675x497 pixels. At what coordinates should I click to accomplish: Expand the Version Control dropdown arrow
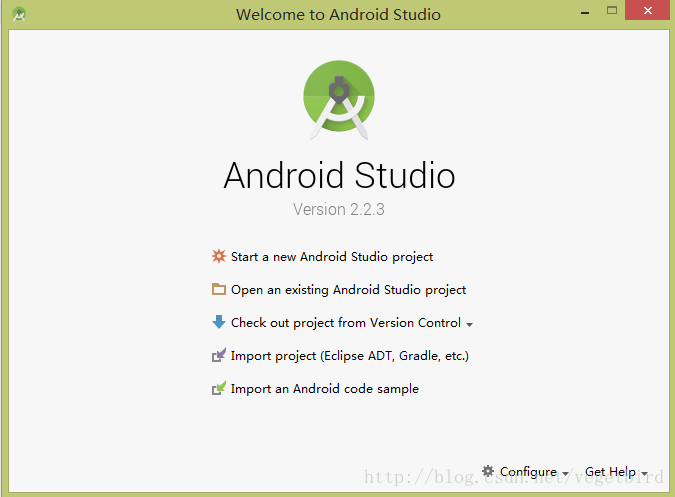470,324
